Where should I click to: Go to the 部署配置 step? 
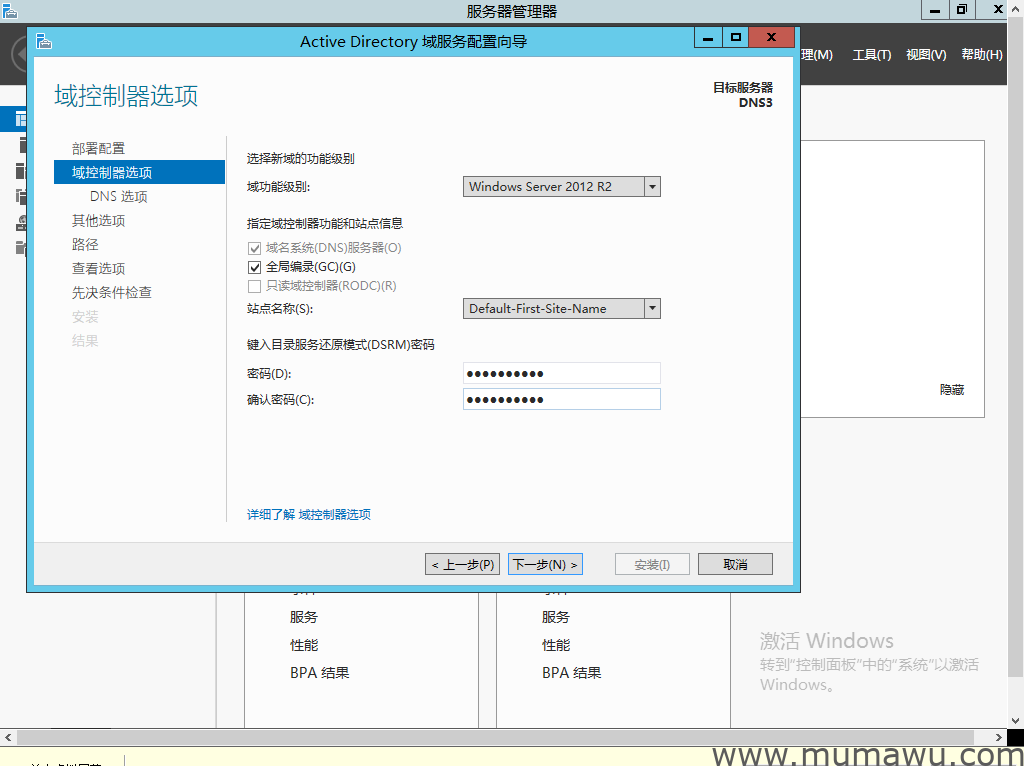[x=98, y=149]
